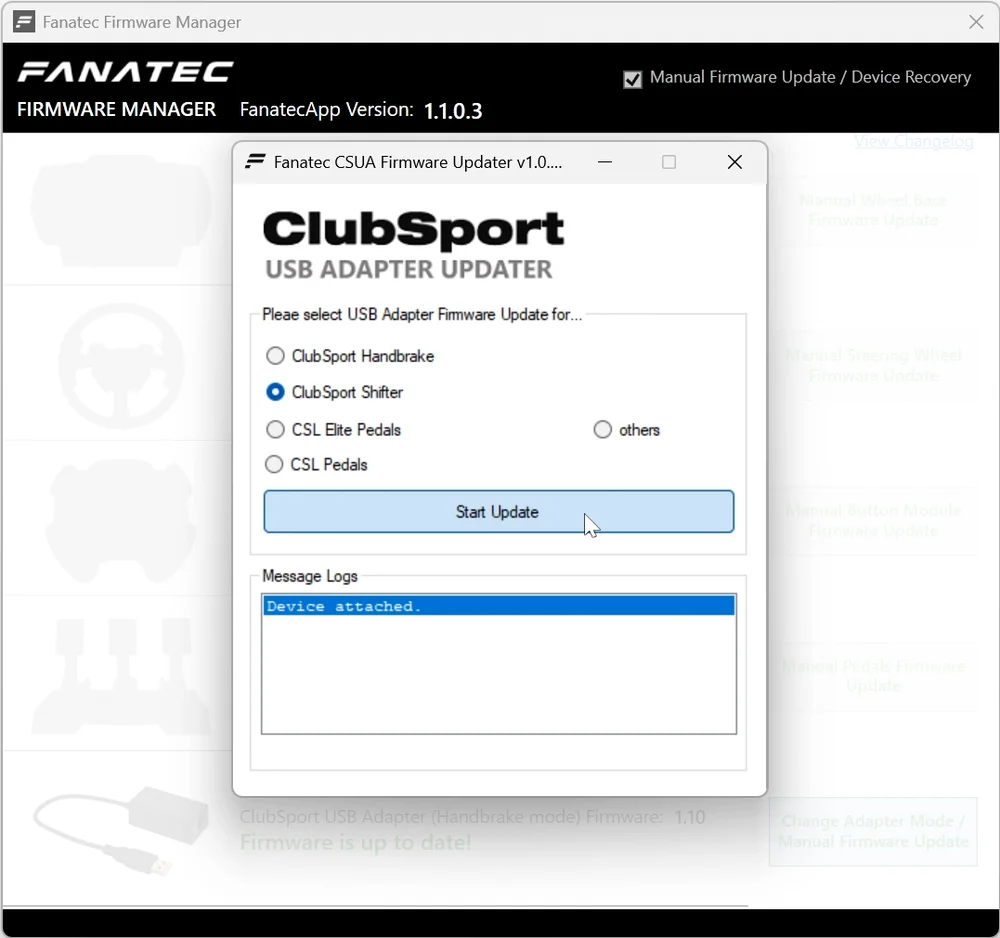The width and height of the screenshot is (1000, 938).
Task: Click the wheel base device icon
Action: [x=120, y=210]
